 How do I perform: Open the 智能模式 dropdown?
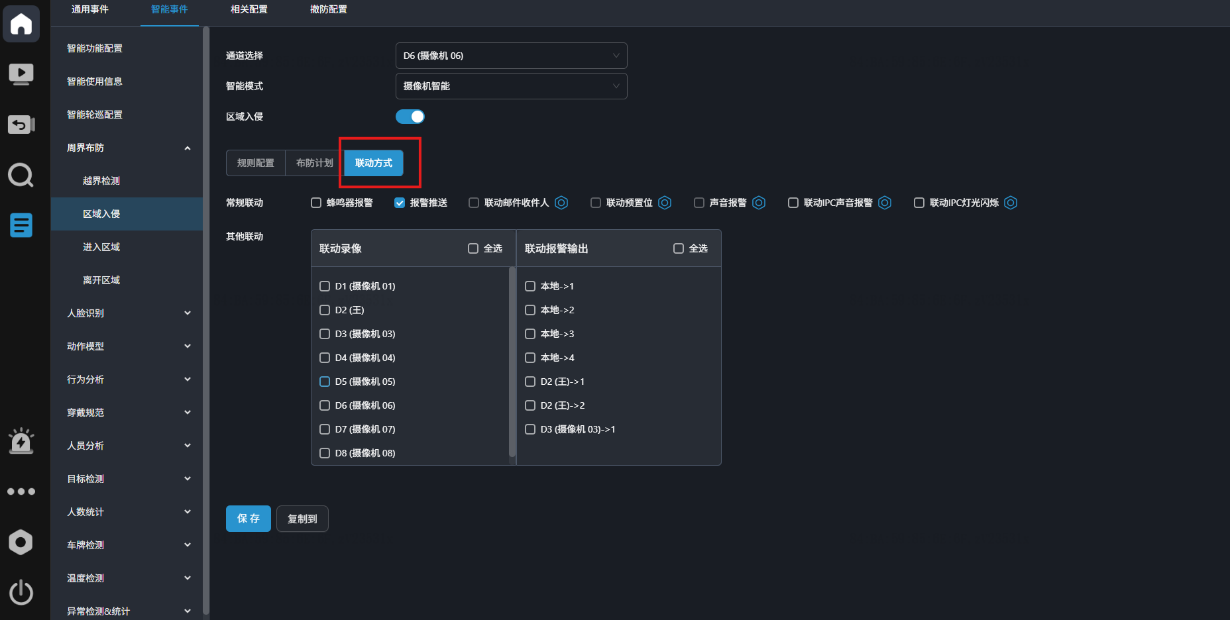tap(511, 86)
